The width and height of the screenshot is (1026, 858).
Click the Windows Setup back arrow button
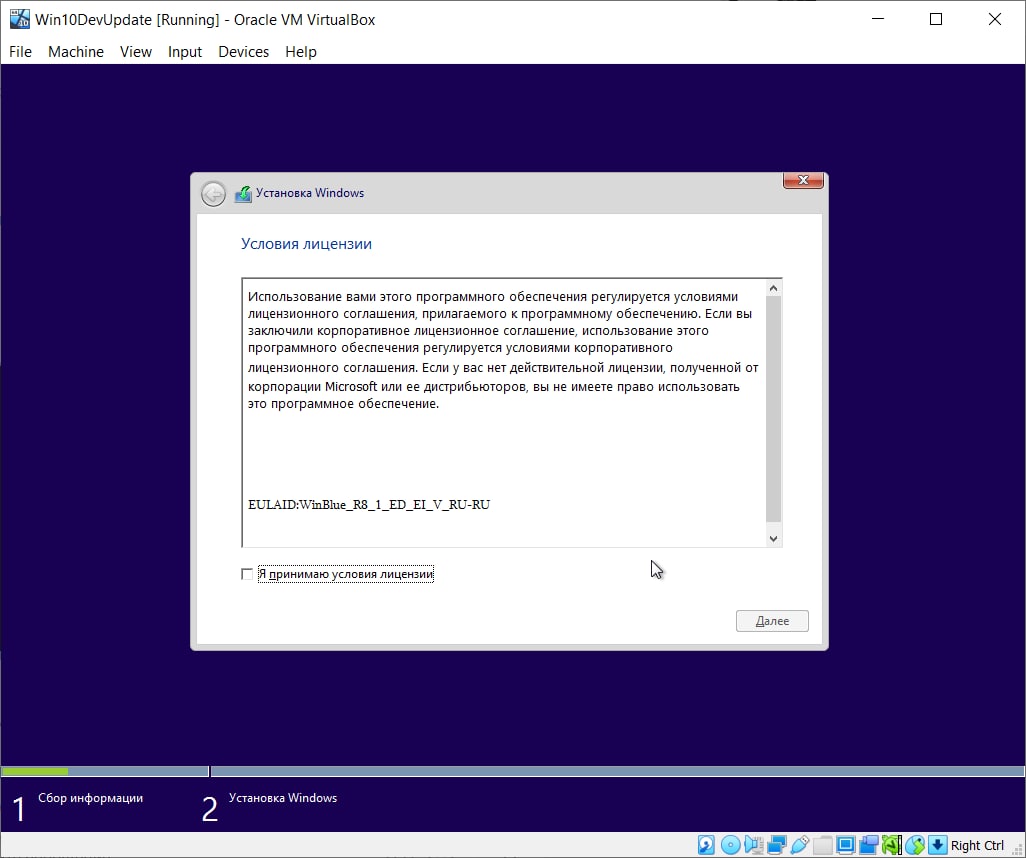tap(213, 194)
